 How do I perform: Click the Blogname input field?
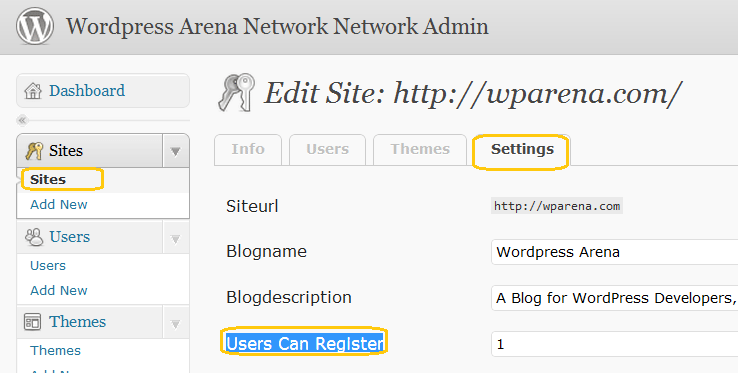(615, 252)
